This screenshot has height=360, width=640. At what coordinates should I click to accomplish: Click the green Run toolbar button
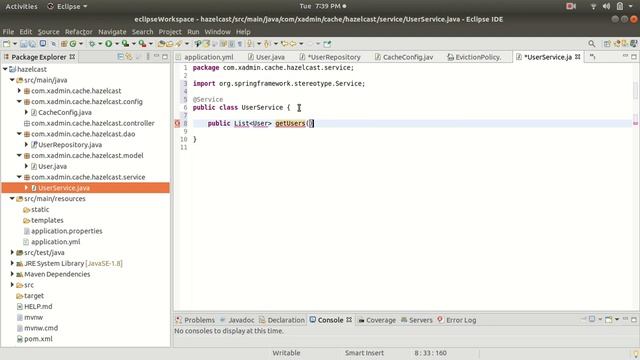coord(109,44)
